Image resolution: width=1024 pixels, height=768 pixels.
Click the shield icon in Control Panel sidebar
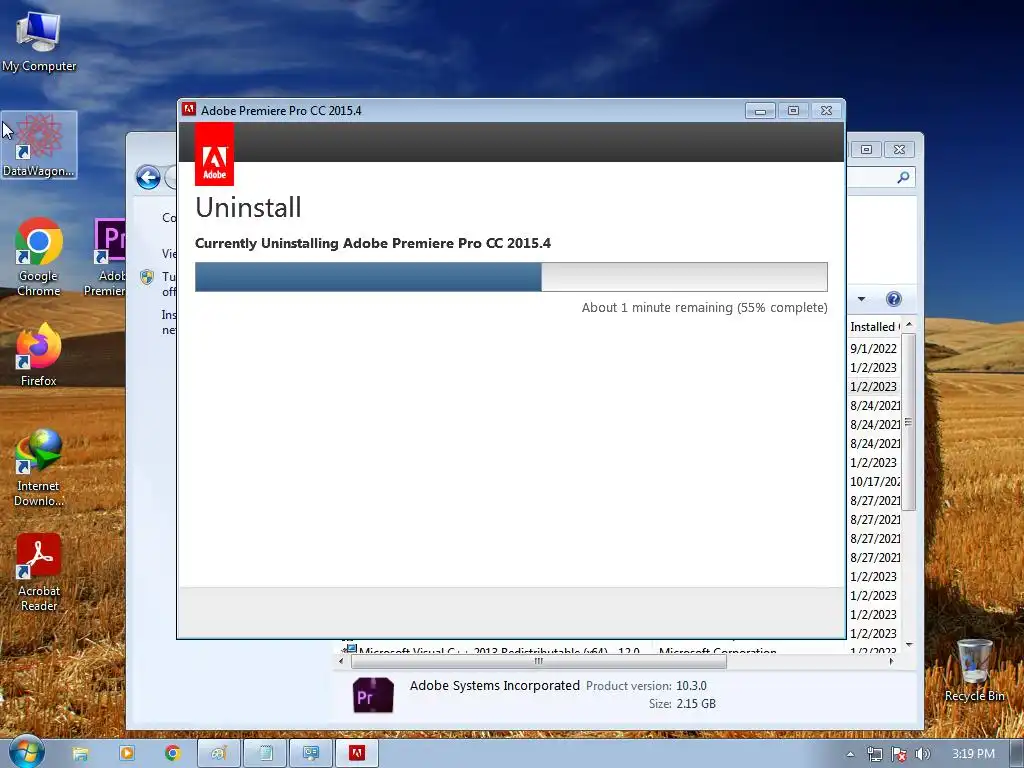tap(148, 277)
